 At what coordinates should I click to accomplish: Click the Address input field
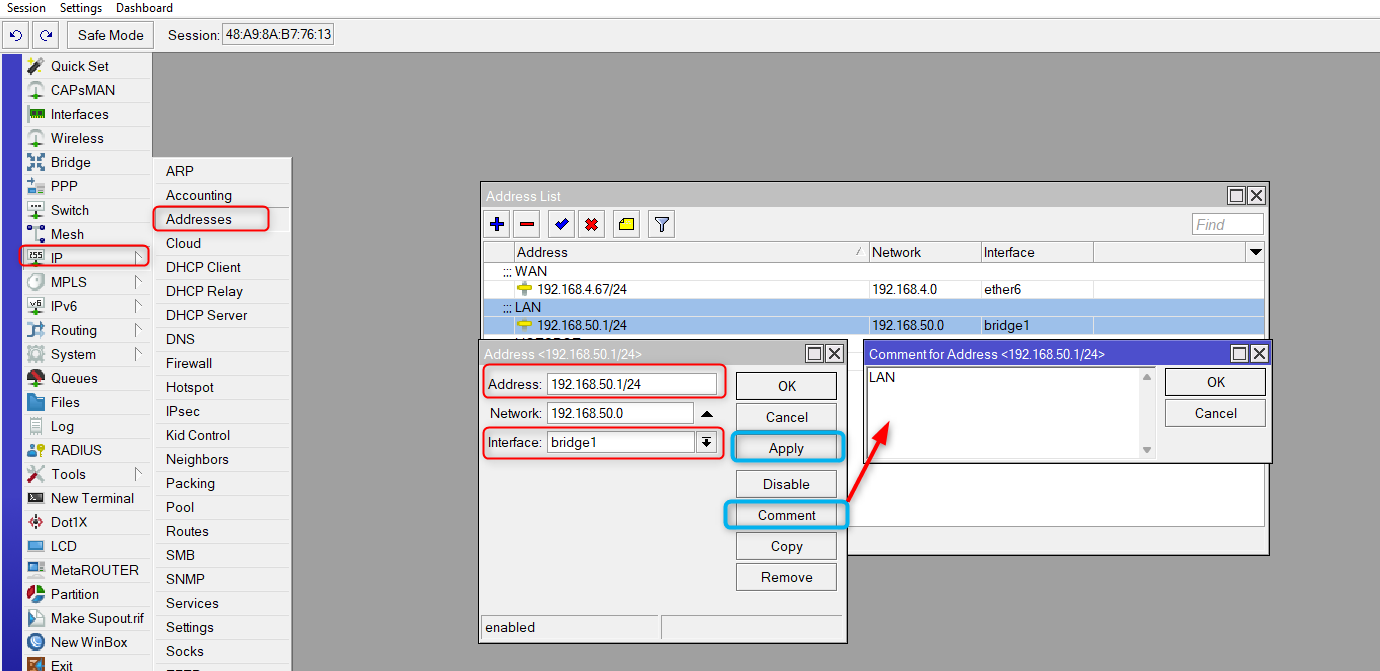pos(631,384)
